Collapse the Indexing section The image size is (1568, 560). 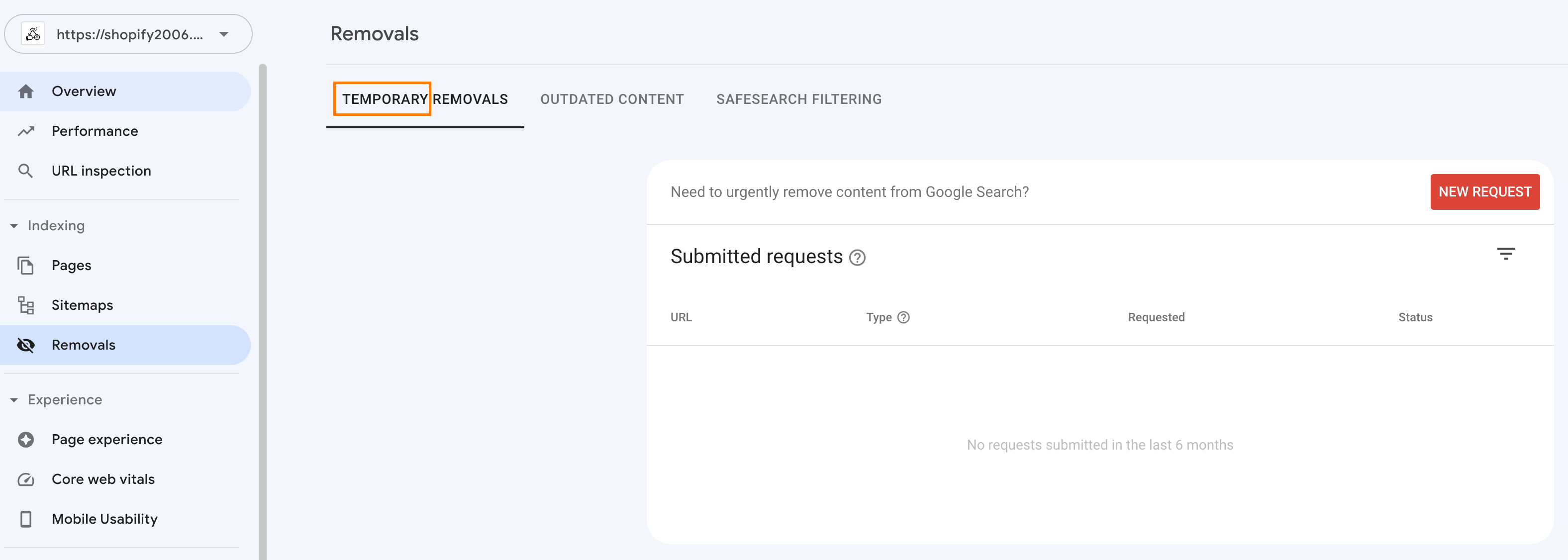coord(13,225)
